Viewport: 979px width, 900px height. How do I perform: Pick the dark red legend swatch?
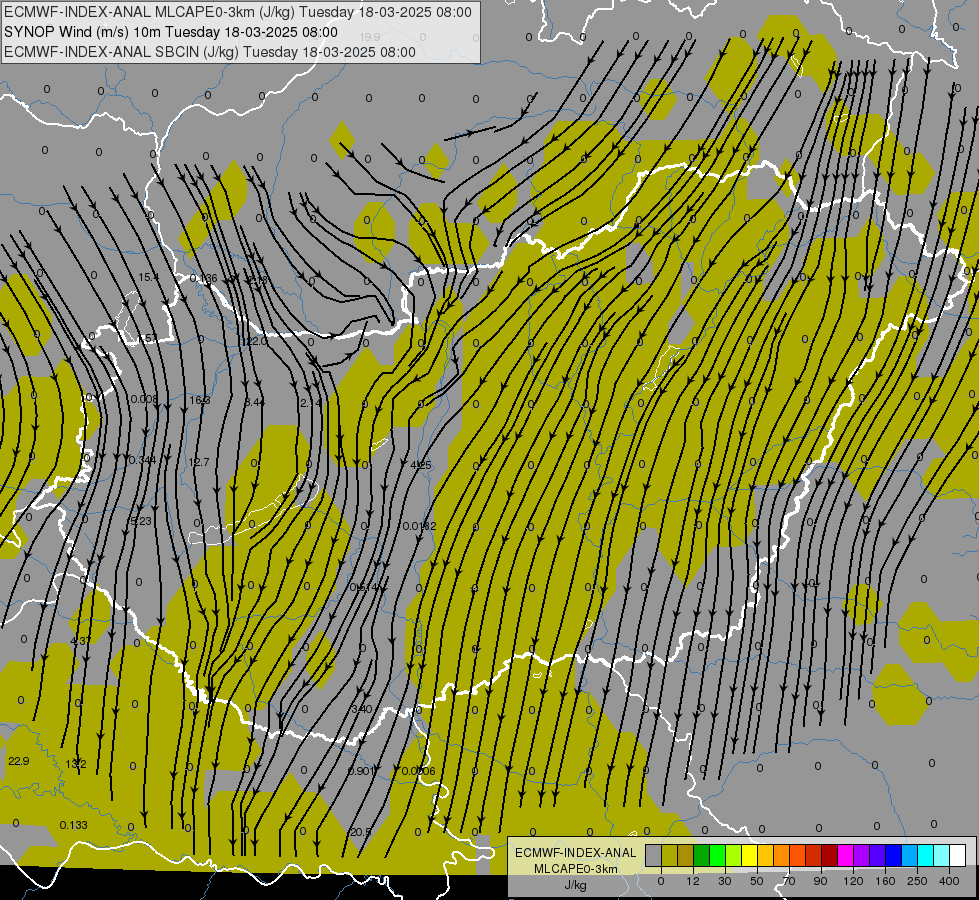830,855
